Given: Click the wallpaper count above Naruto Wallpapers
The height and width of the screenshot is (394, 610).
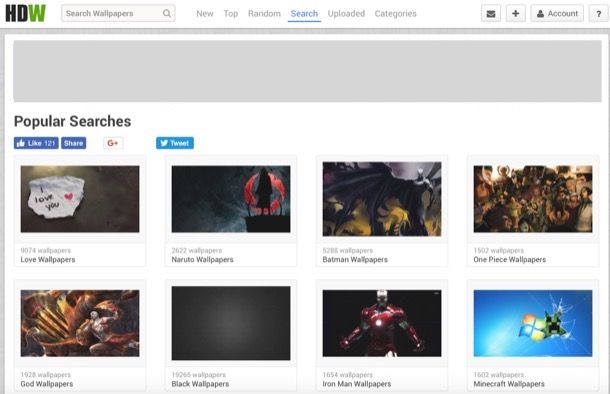Looking at the screenshot, I should click(x=196, y=250).
